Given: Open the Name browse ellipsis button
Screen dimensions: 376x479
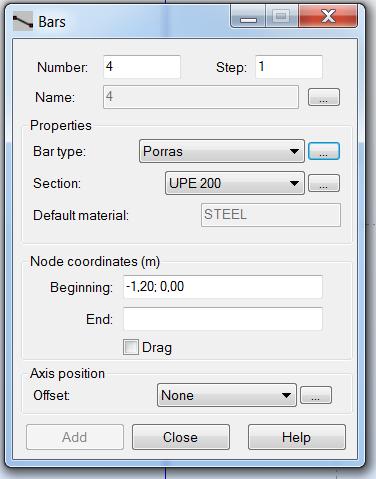Looking at the screenshot, I should tap(324, 97).
